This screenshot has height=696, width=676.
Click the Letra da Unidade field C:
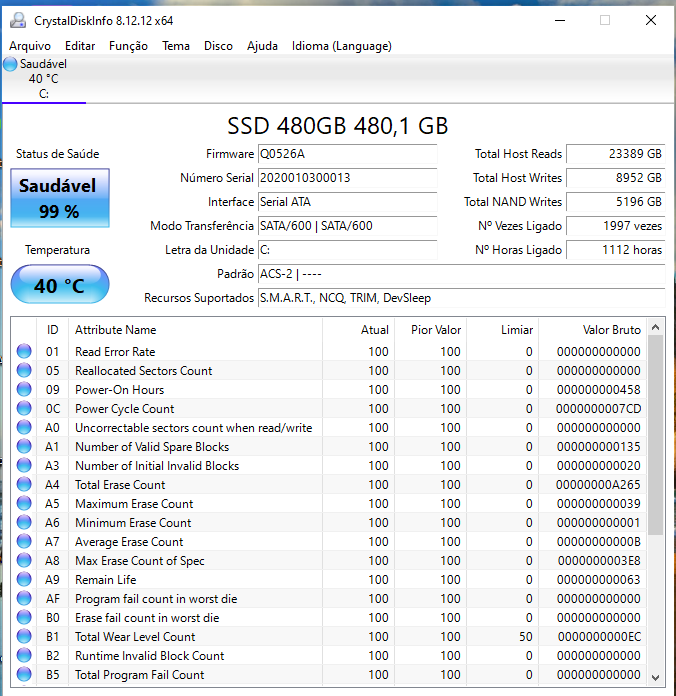(x=347, y=250)
